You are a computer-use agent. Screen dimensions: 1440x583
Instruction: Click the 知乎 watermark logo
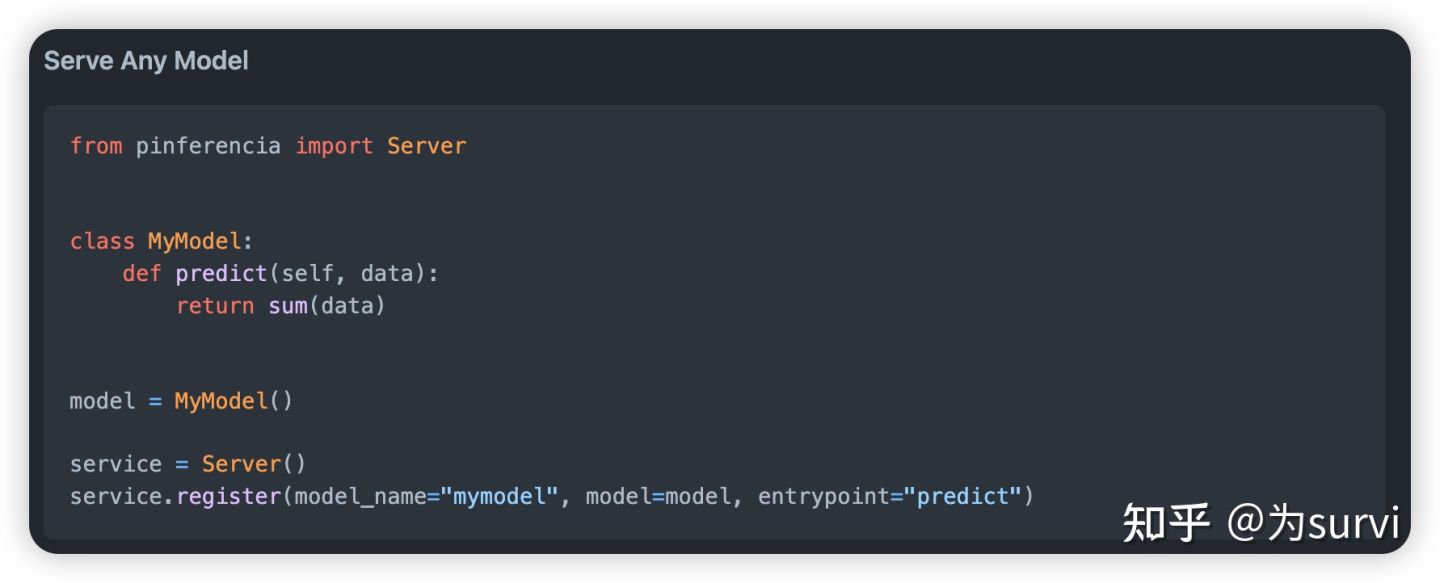(x=1166, y=523)
